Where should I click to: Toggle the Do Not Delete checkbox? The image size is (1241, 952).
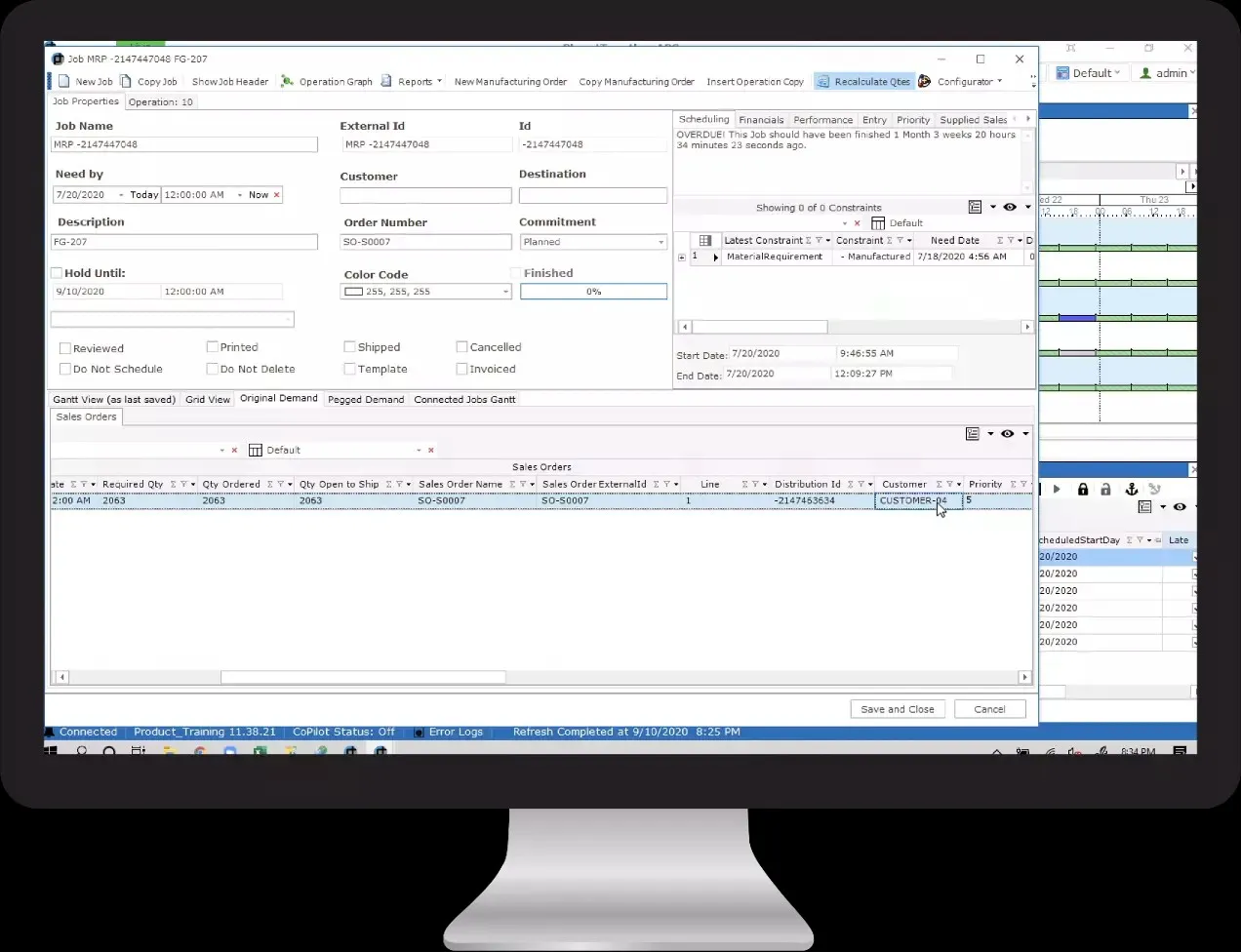pos(212,370)
